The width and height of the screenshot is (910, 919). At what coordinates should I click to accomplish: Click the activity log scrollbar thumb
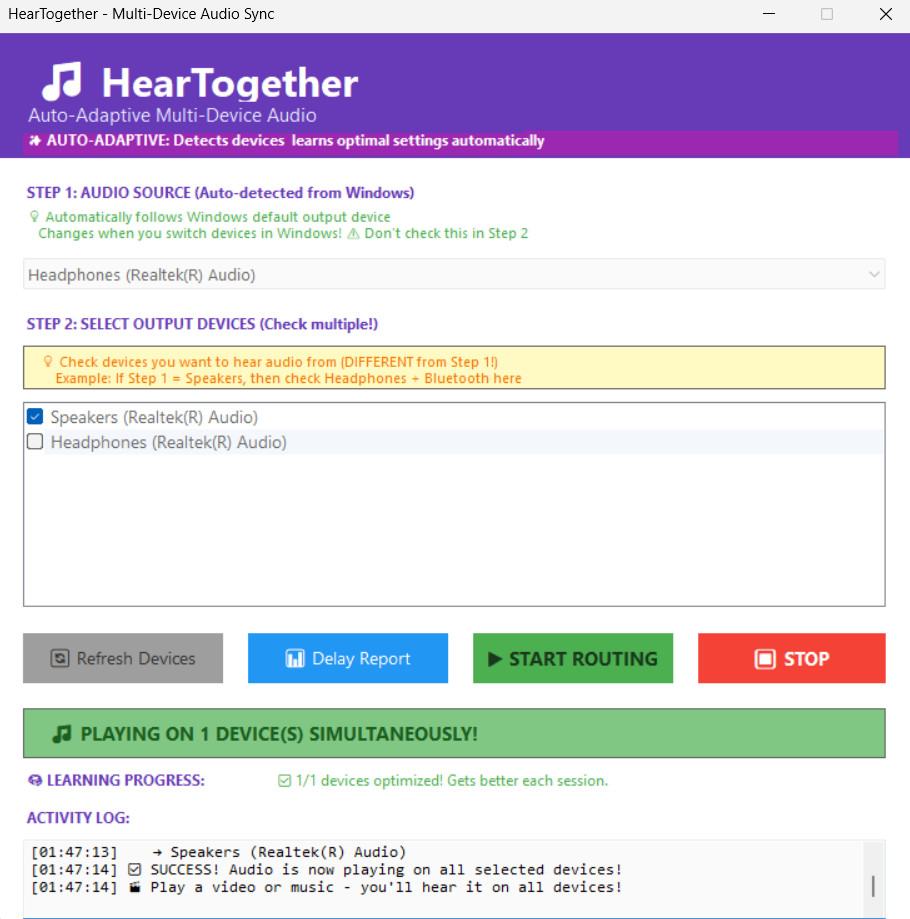click(873, 886)
